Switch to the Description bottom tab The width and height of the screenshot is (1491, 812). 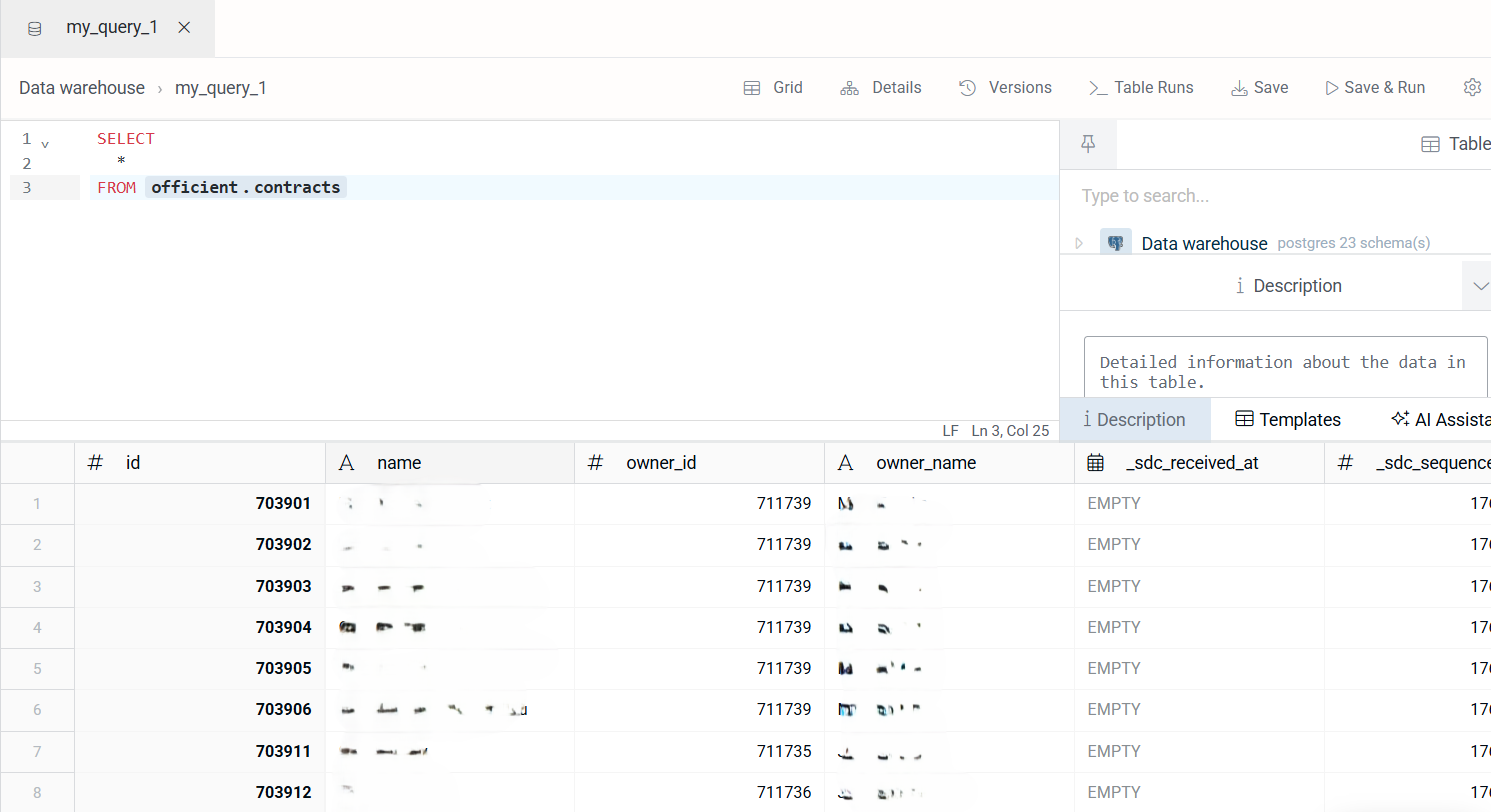1135,420
